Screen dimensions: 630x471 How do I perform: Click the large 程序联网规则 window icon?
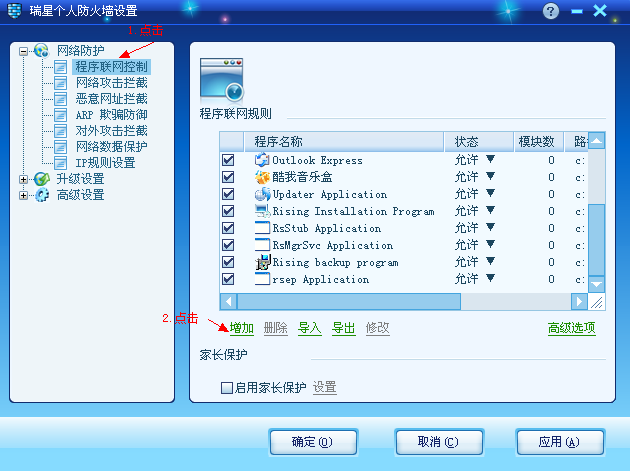(222, 79)
